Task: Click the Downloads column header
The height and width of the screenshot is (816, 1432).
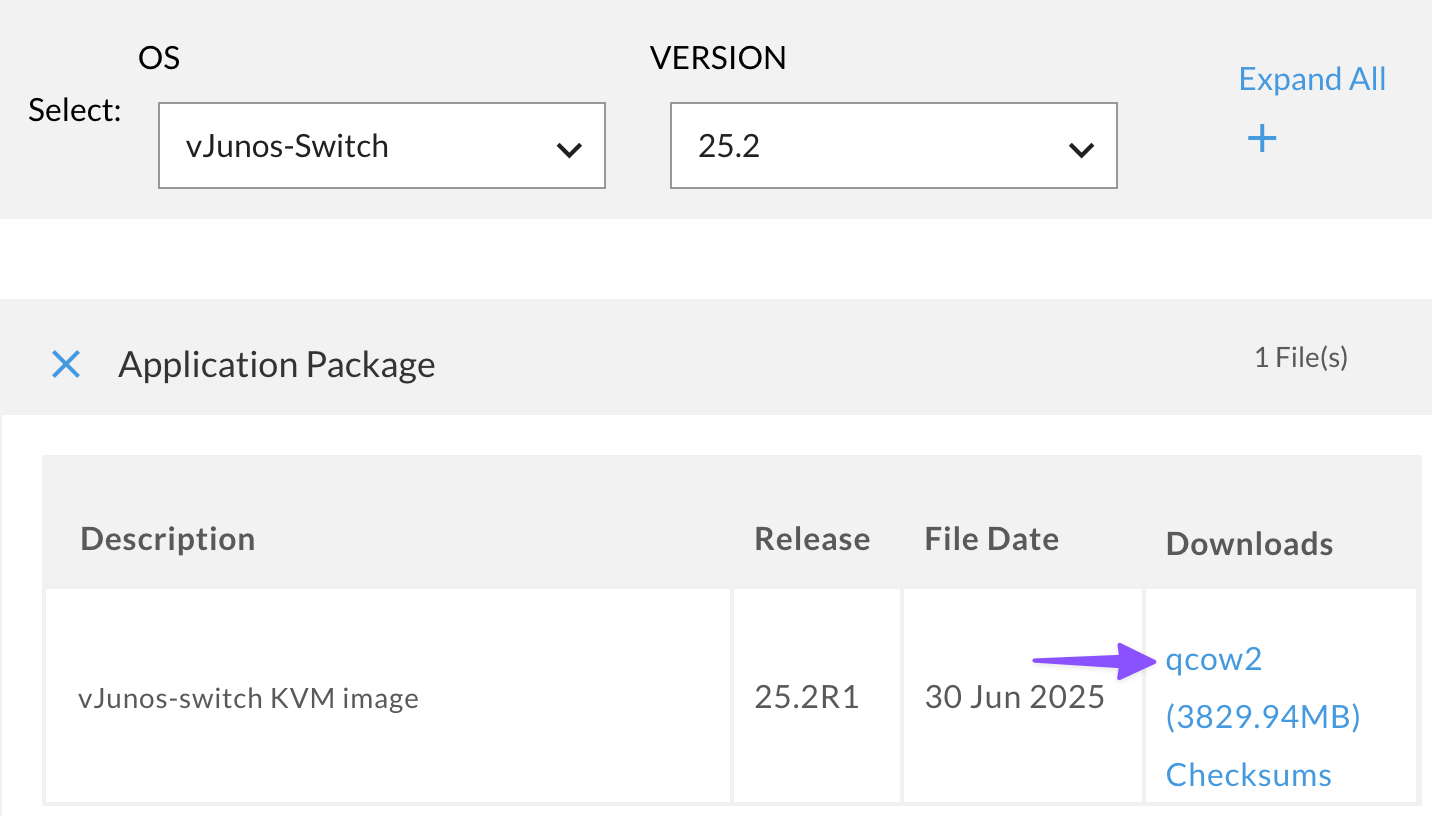Action: pyautogui.click(x=1248, y=543)
